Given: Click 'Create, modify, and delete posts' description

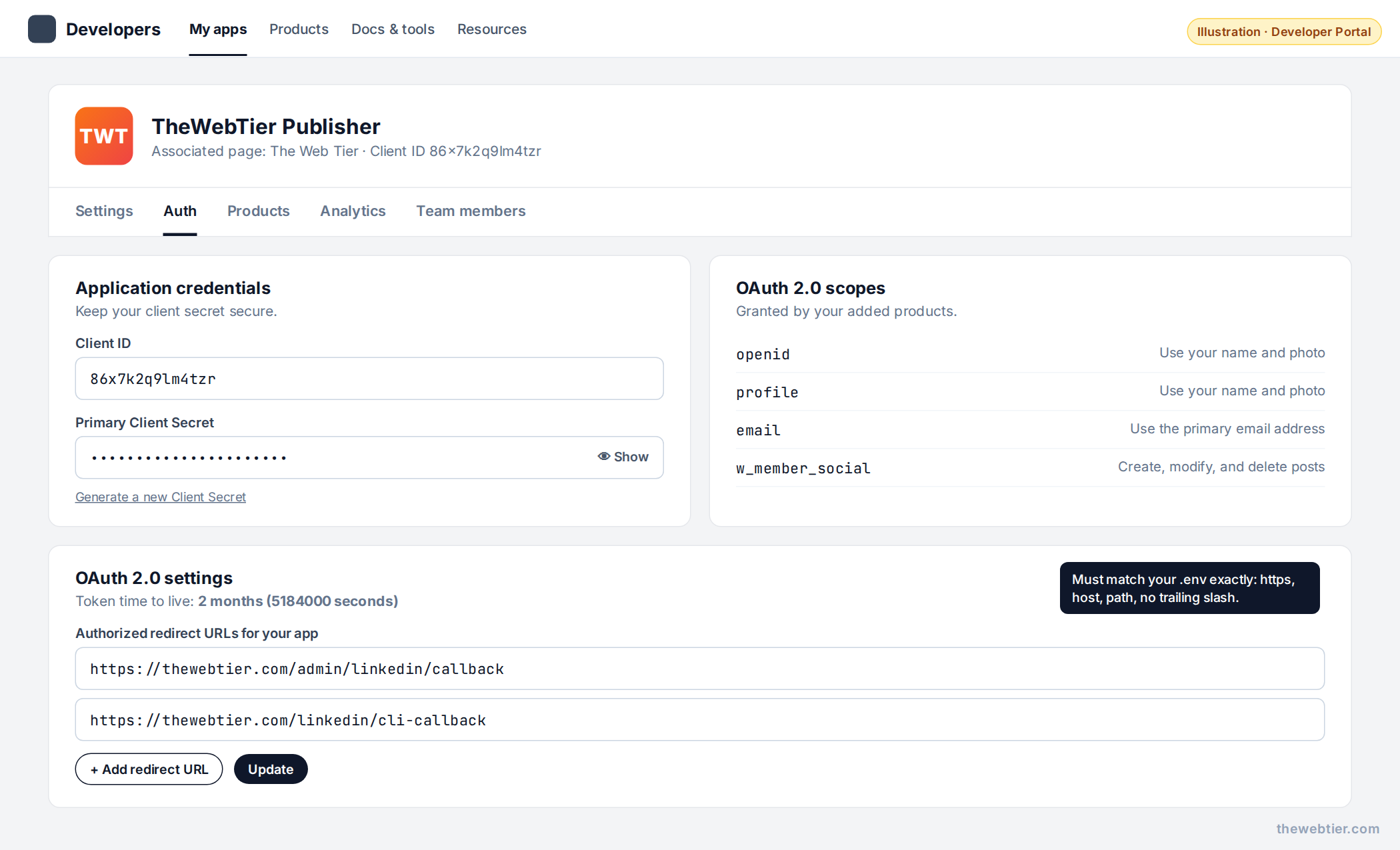Looking at the screenshot, I should click(x=1221, y=467).
